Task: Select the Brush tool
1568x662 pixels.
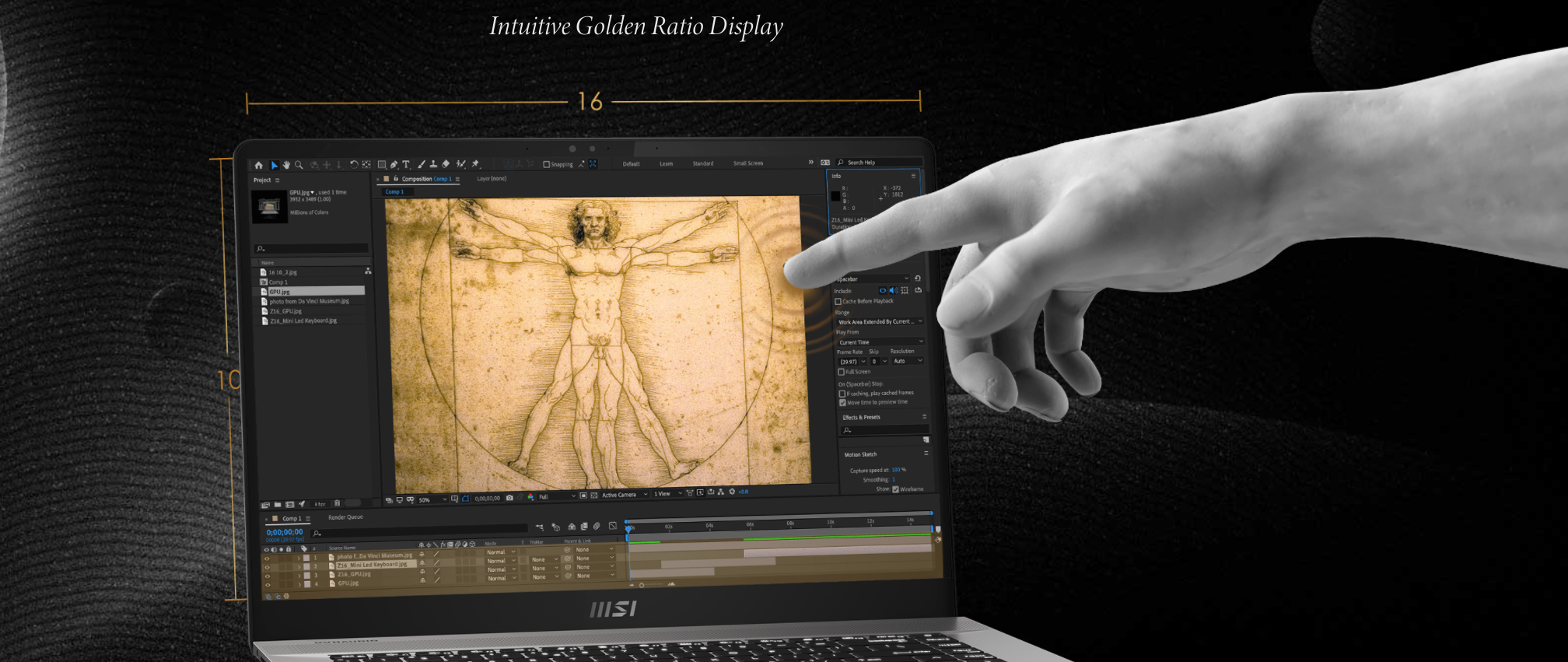Action: pyautogui.click(x=422, y=164)
